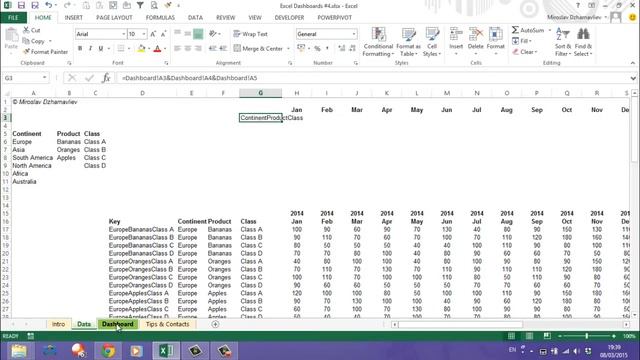640x360 pixels.
Task: Add a new sheet with plus icon
Action: 215,324
